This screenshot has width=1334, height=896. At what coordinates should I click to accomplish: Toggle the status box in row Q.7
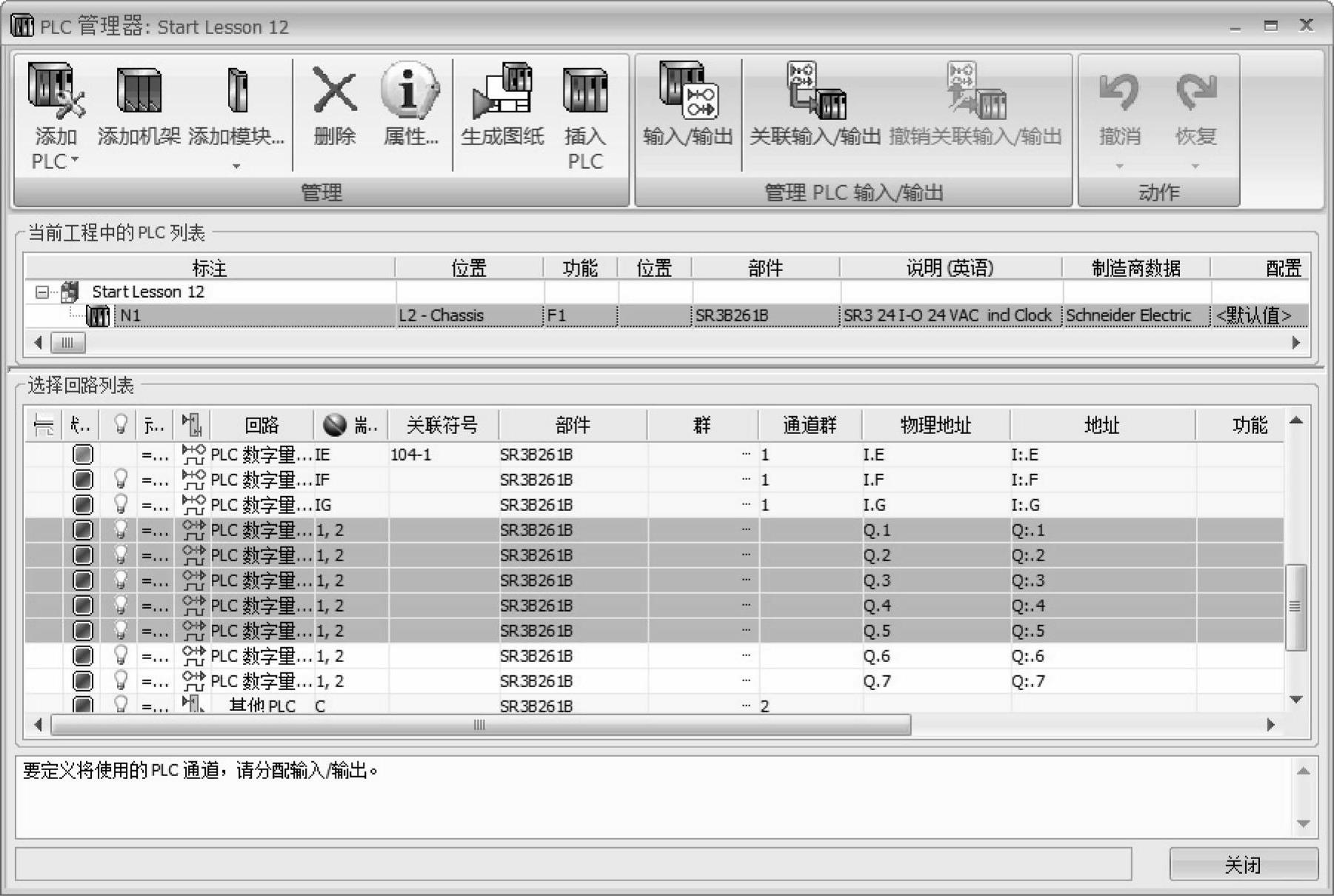coord(83,681)
